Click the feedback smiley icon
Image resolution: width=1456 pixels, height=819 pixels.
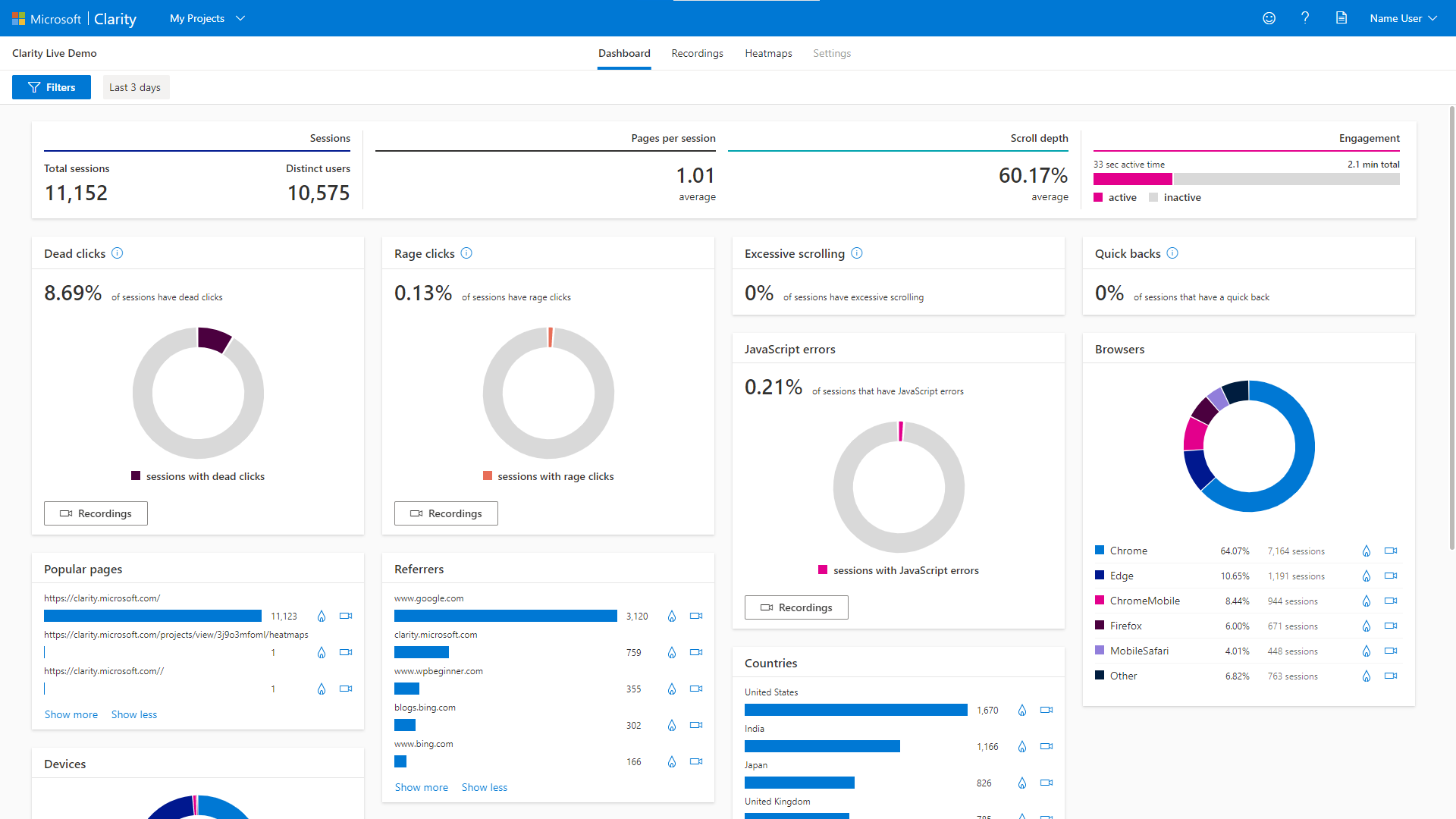tap(1269, 18)
